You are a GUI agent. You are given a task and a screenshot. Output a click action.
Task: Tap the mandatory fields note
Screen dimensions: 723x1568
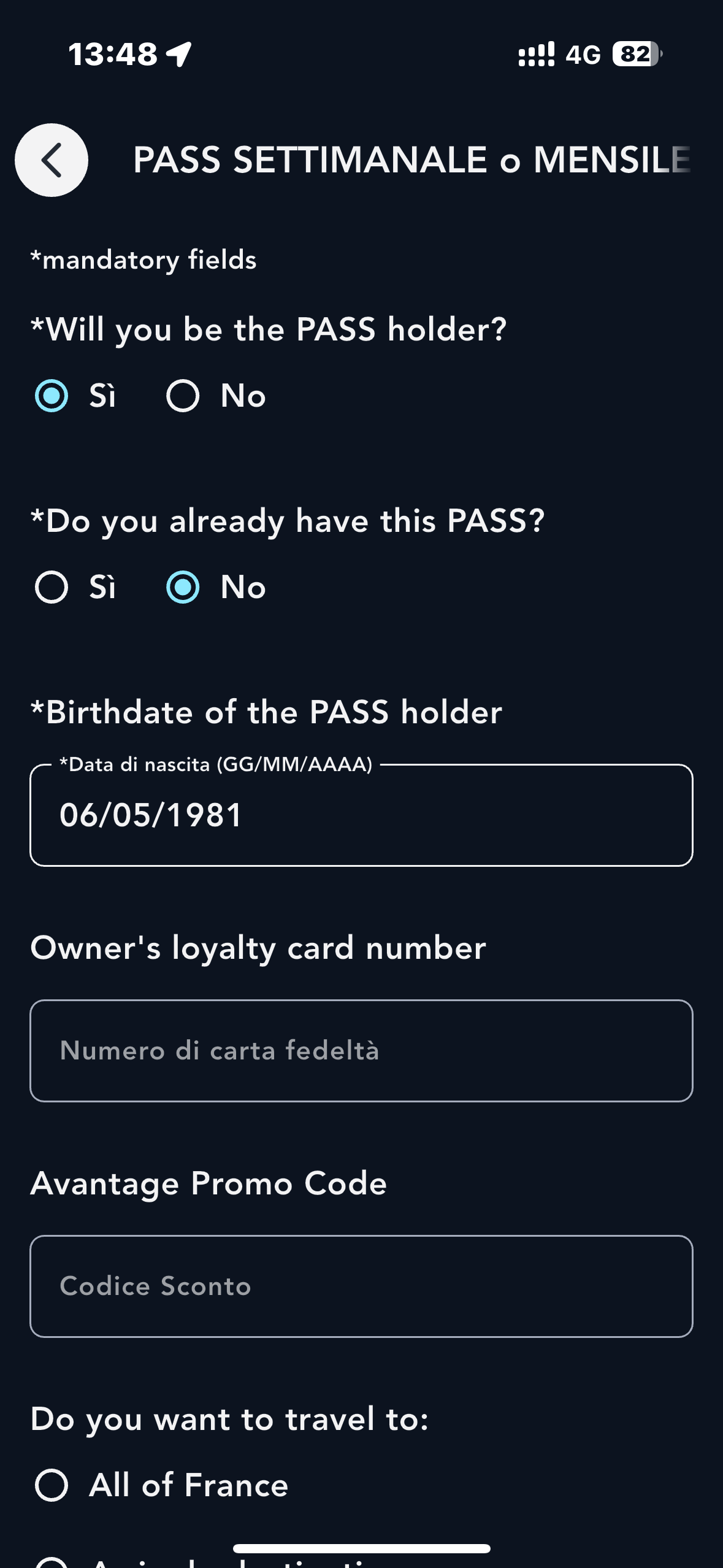(x=143, y=260)
